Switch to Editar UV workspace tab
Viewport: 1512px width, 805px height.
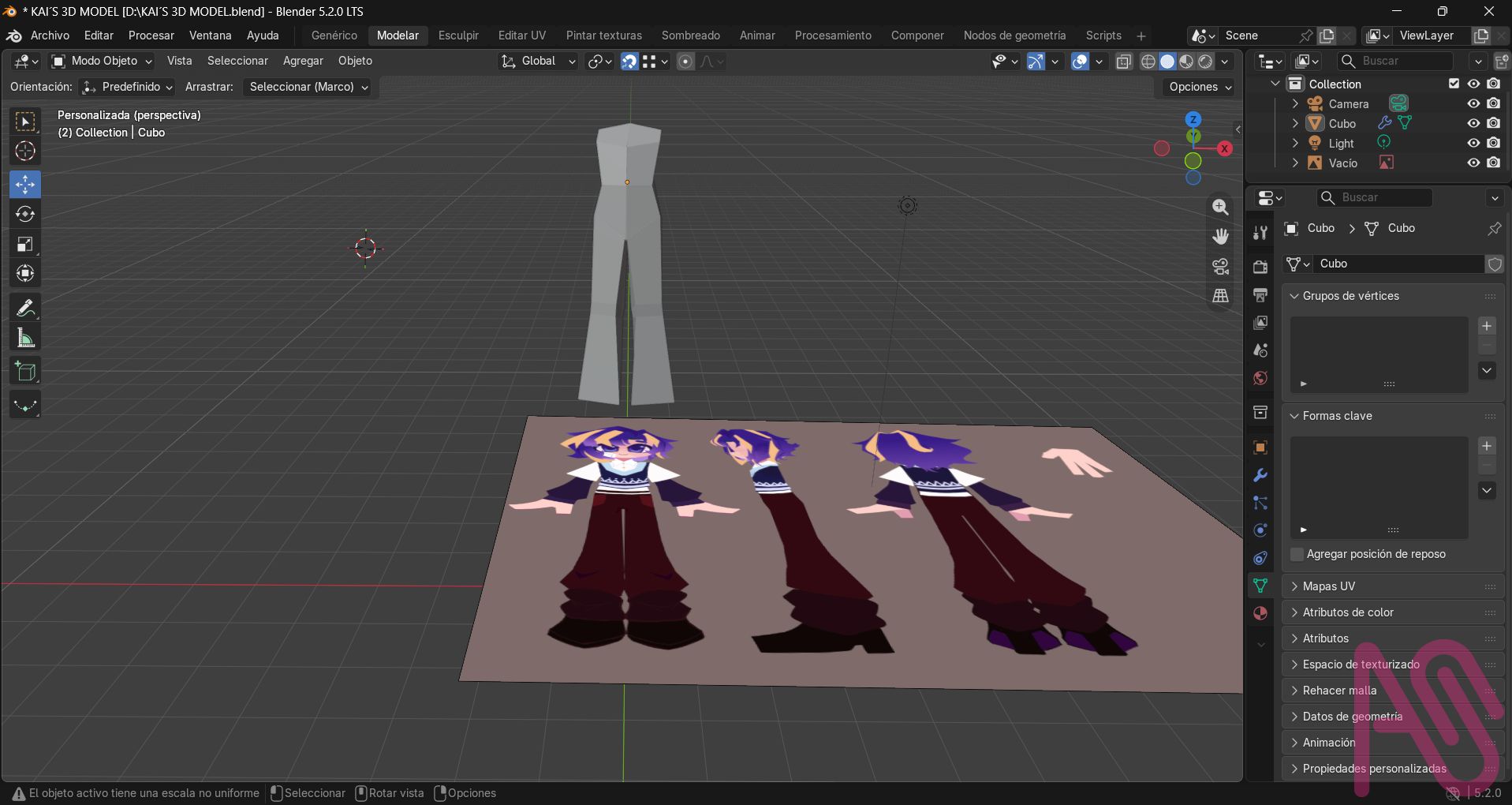coord(522,36)
